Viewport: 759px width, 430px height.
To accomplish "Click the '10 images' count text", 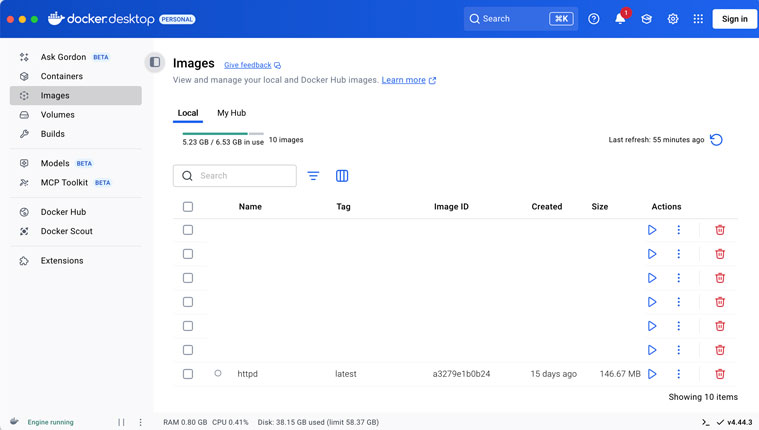I will pos(286,140).
